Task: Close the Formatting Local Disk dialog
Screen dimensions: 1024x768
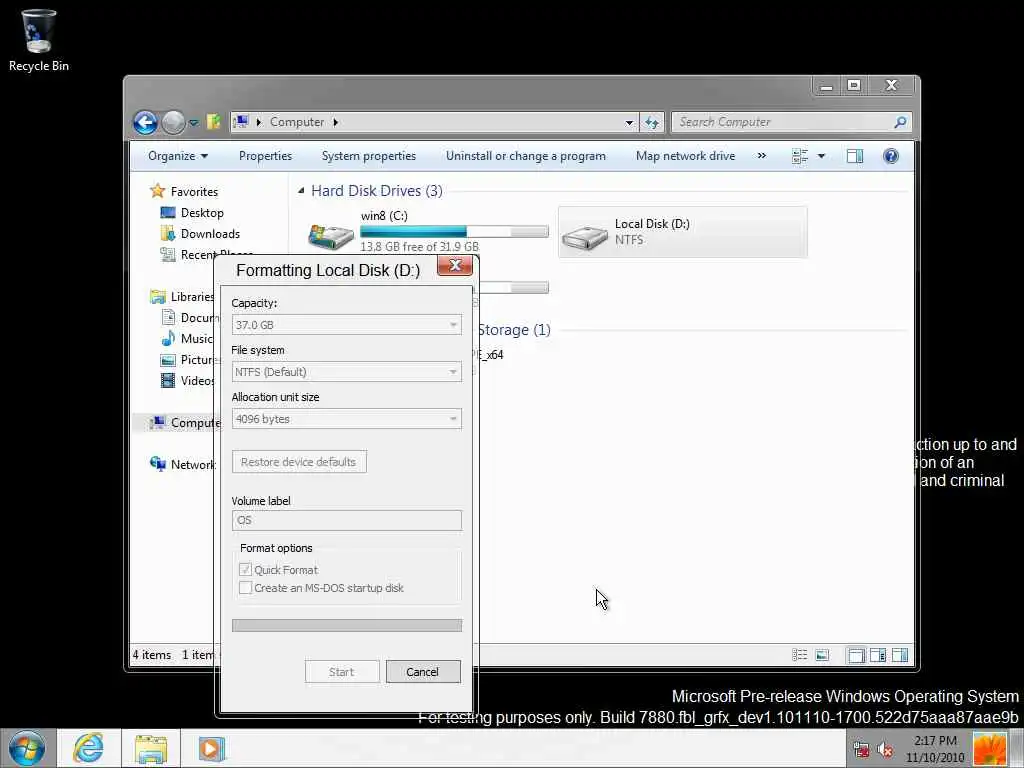Action: (x=455, y=265)
